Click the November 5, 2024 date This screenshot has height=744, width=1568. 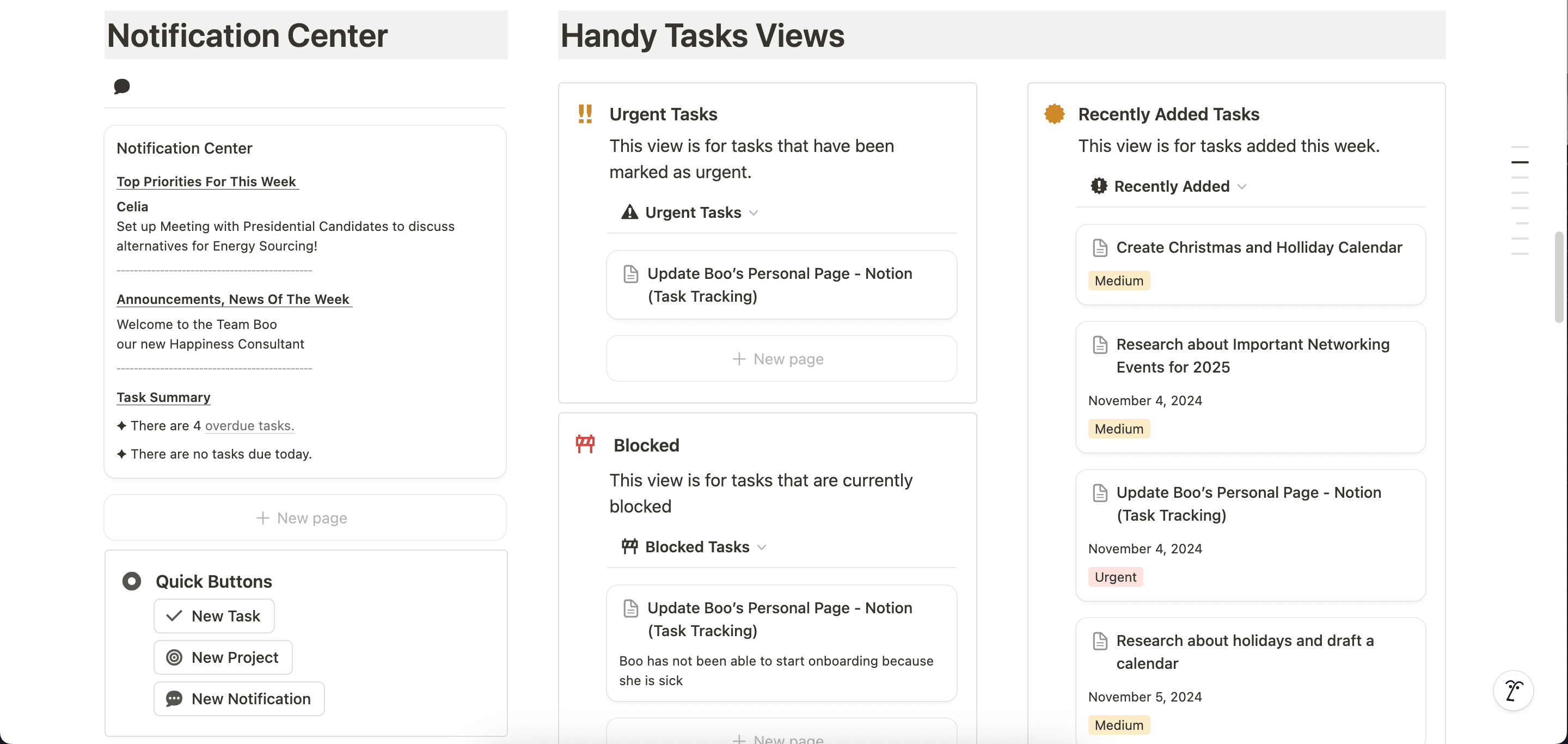[x=1145, y=697]
